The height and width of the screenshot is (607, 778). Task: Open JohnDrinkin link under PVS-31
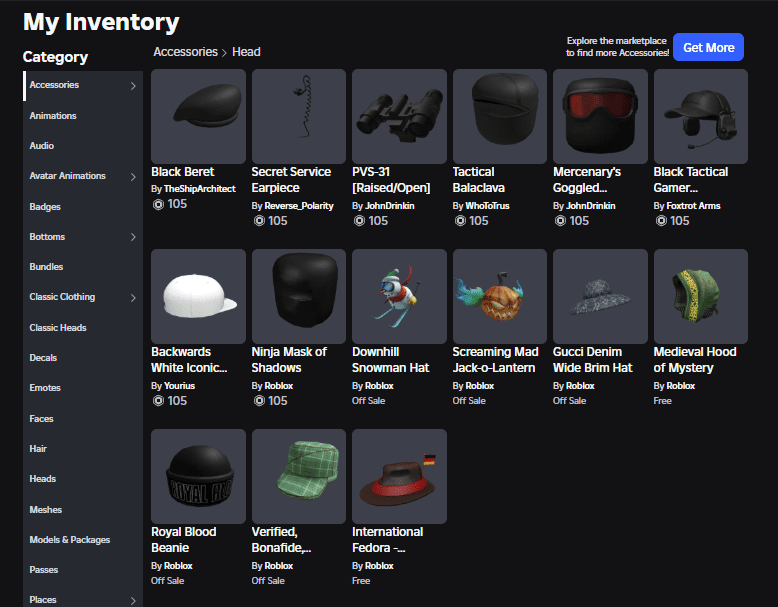click(x=389, y=206)
